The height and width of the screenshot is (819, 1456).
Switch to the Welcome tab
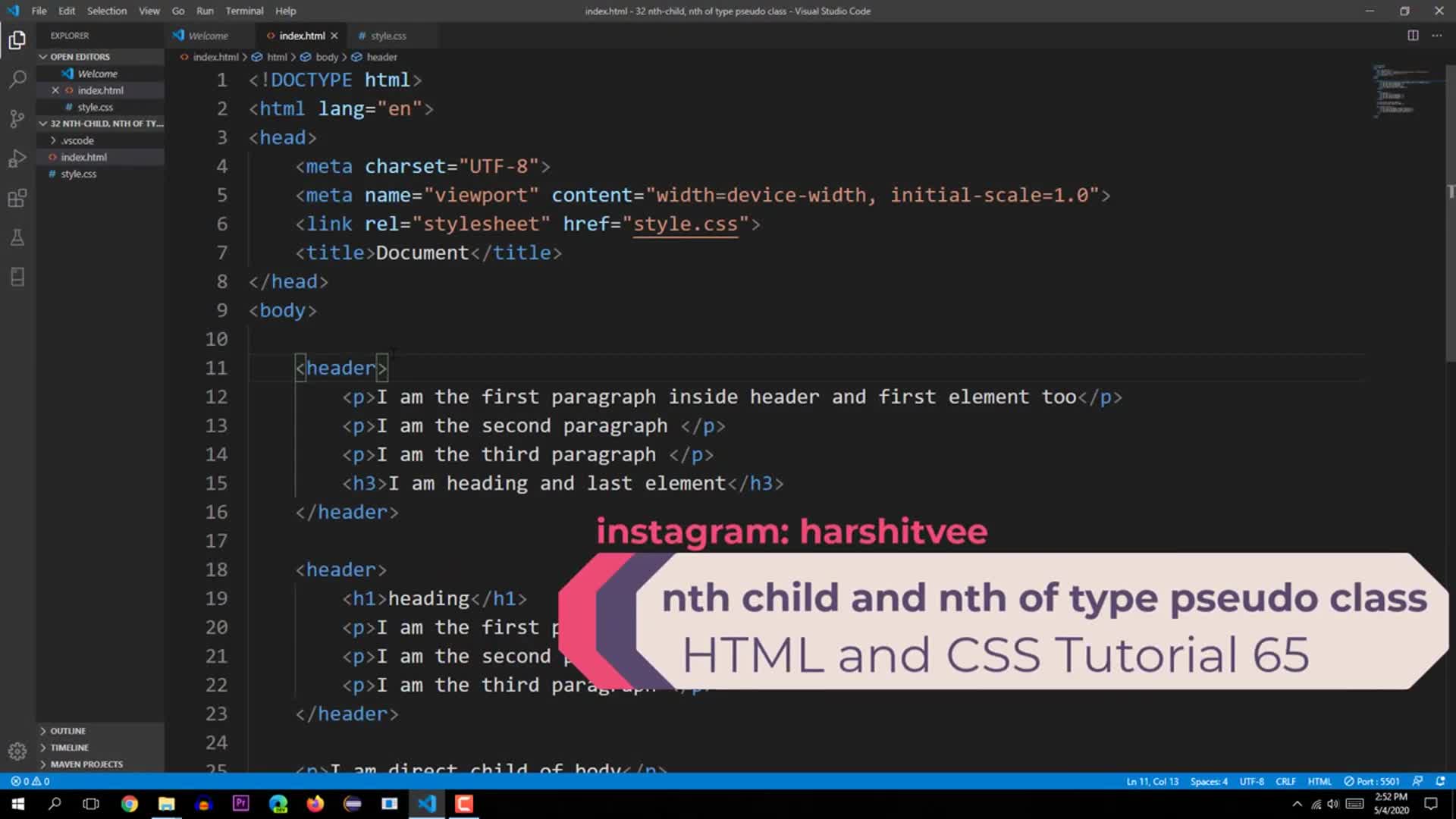[x=208, y=36]
